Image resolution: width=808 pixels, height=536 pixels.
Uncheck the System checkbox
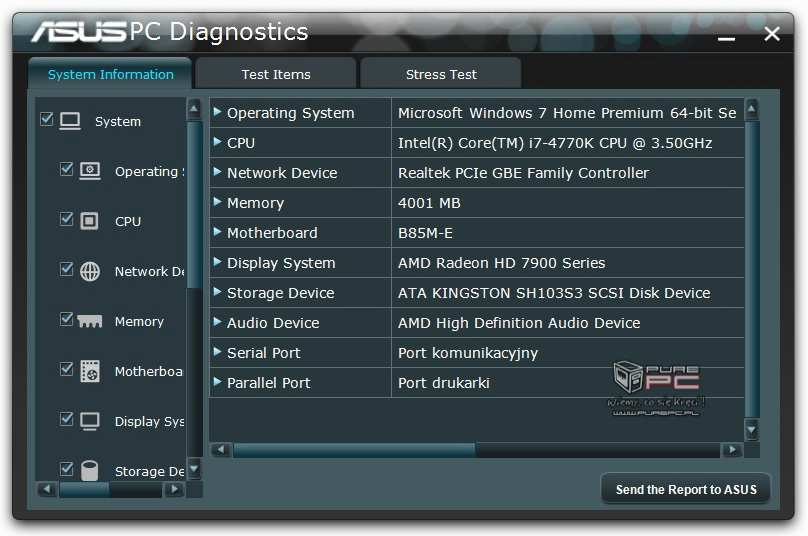point(46,119)
